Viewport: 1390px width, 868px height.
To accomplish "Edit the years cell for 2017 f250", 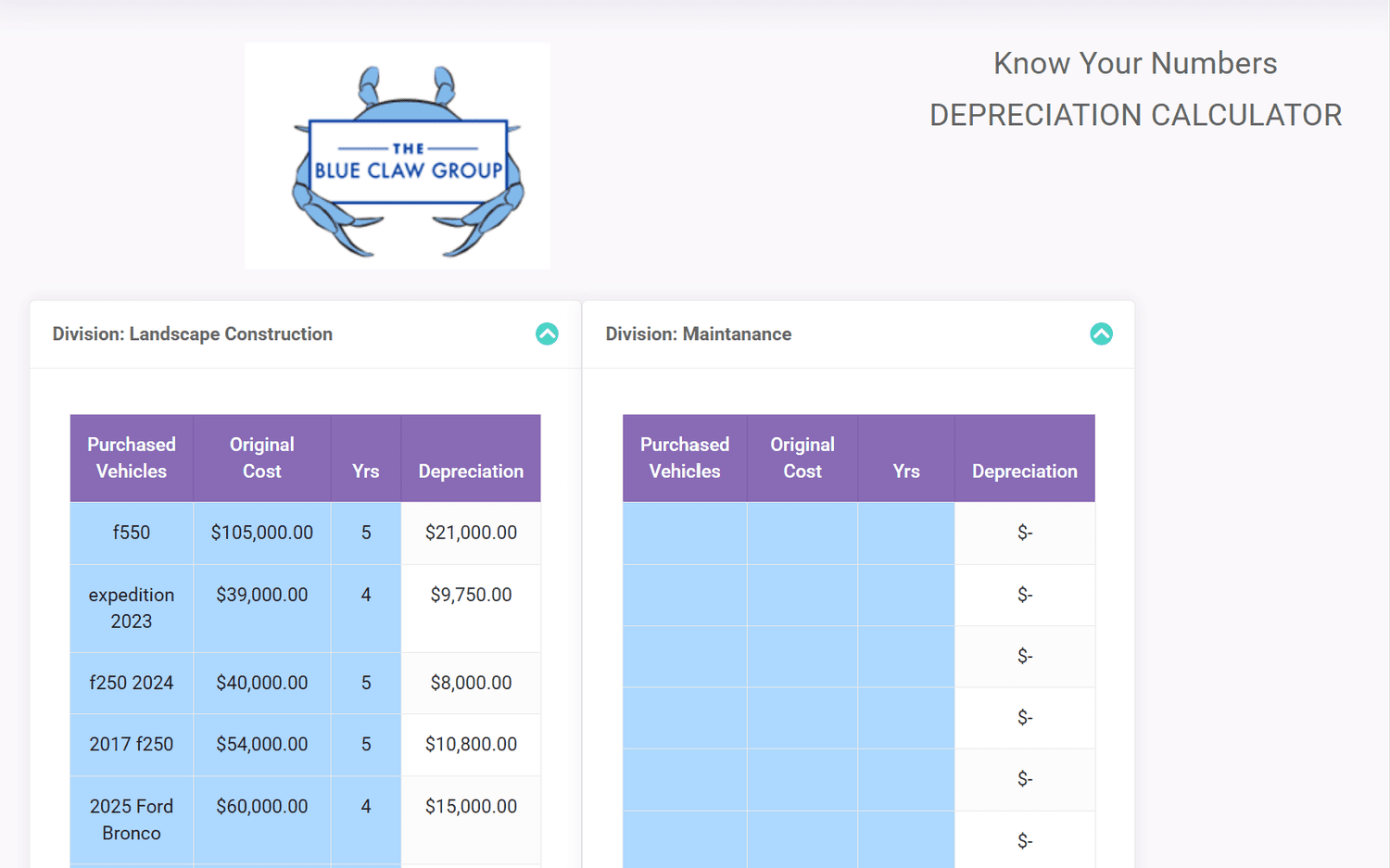I will [x=366, y=744].
